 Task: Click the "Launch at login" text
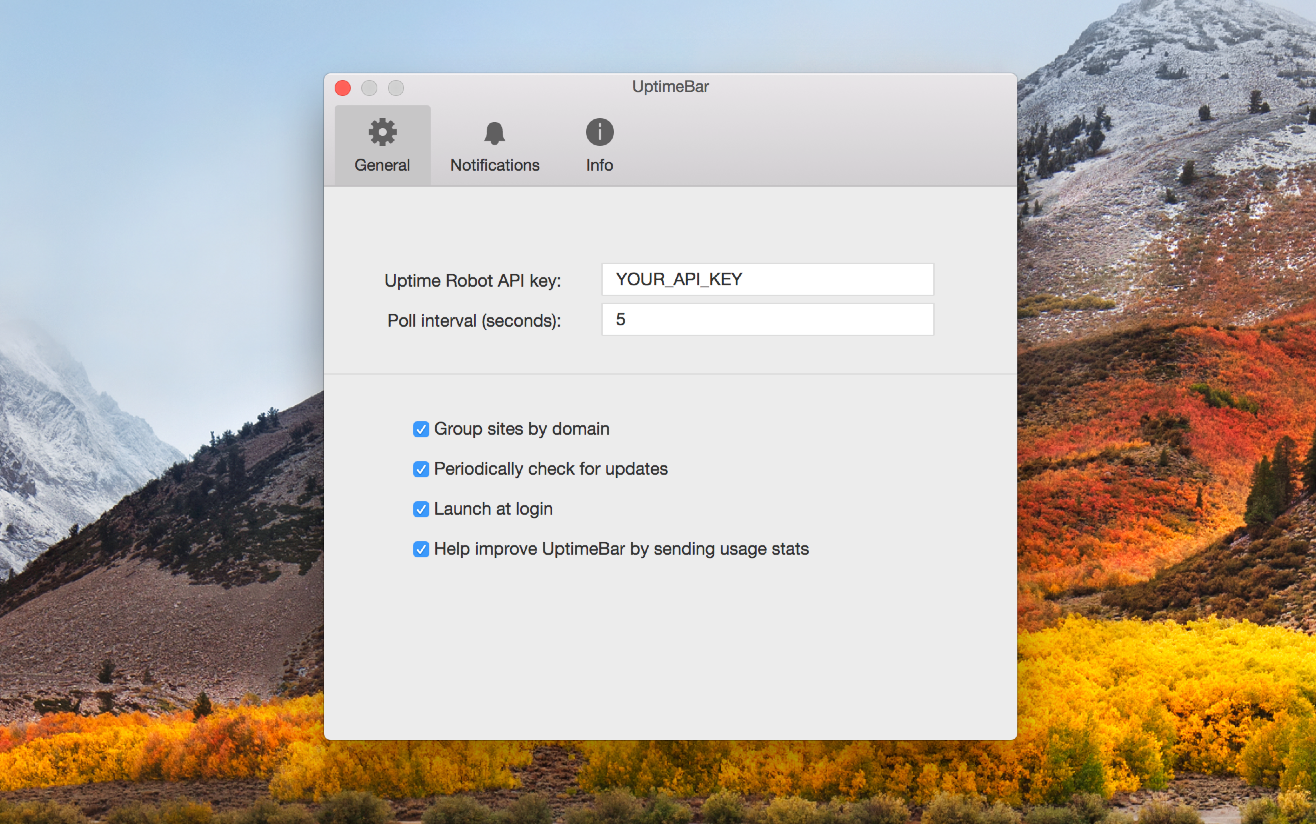[493, 509]
